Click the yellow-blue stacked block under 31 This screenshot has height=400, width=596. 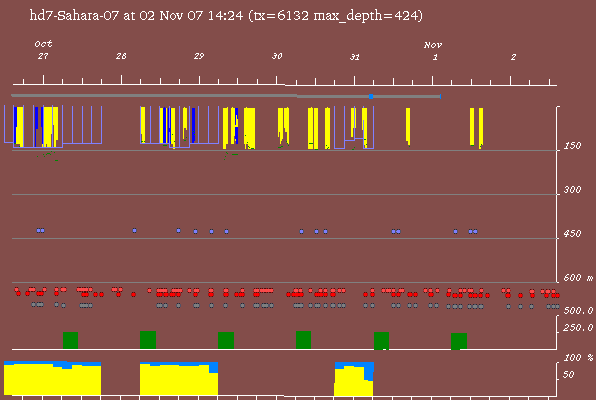pyautogui.click(x=354, y=379)
